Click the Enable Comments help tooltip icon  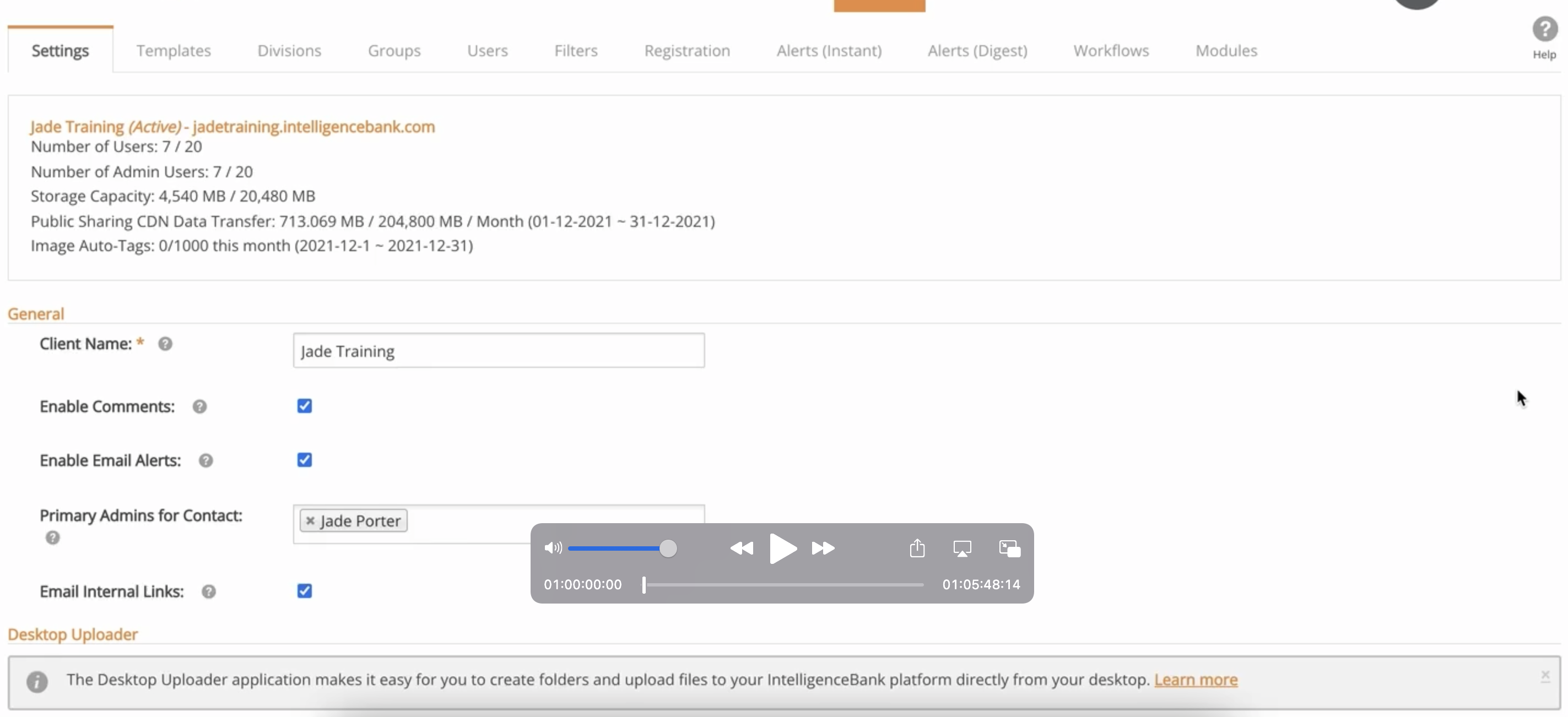coord(199,406)
